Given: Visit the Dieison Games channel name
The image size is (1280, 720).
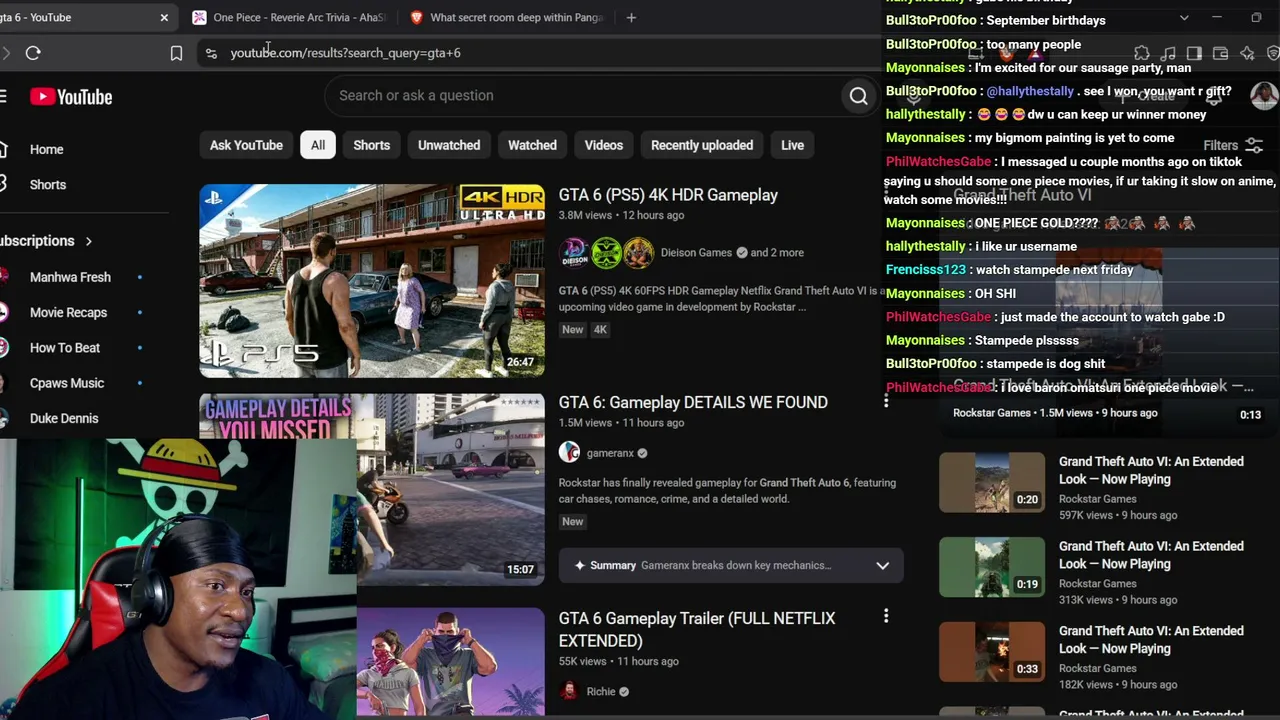Looking at the screenshot, I should coord(696,253).
